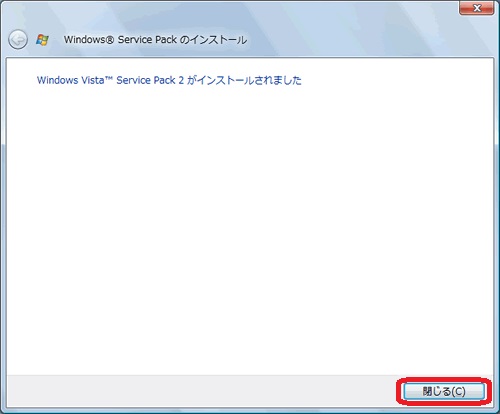Click the gray footer bar beside the 閉じる button
The height and width of the screenshot is (414, 500).
200,391
